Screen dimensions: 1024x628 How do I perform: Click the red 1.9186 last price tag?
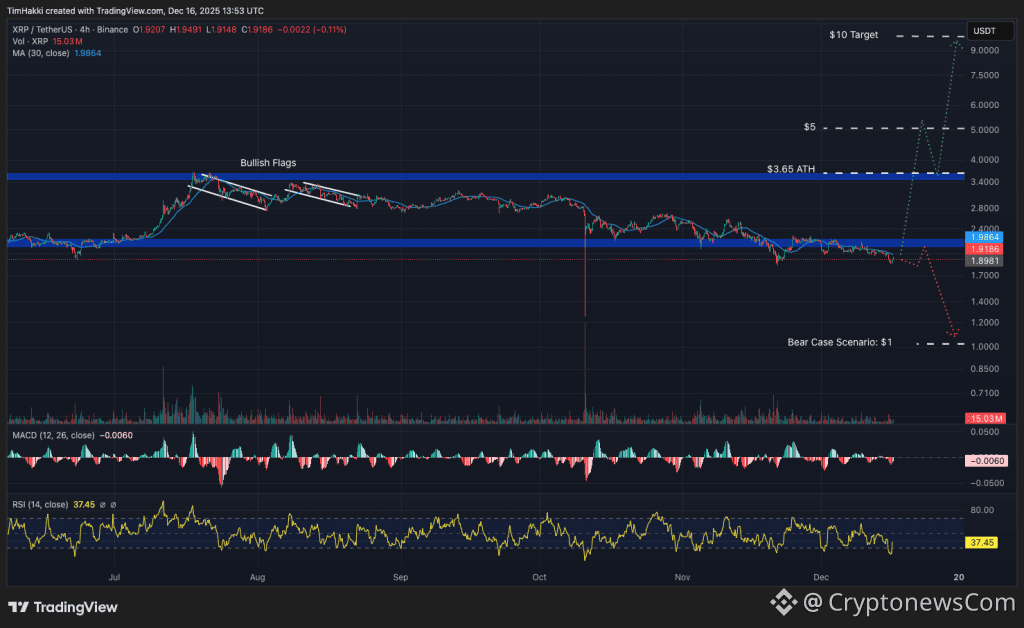point(984,249)
